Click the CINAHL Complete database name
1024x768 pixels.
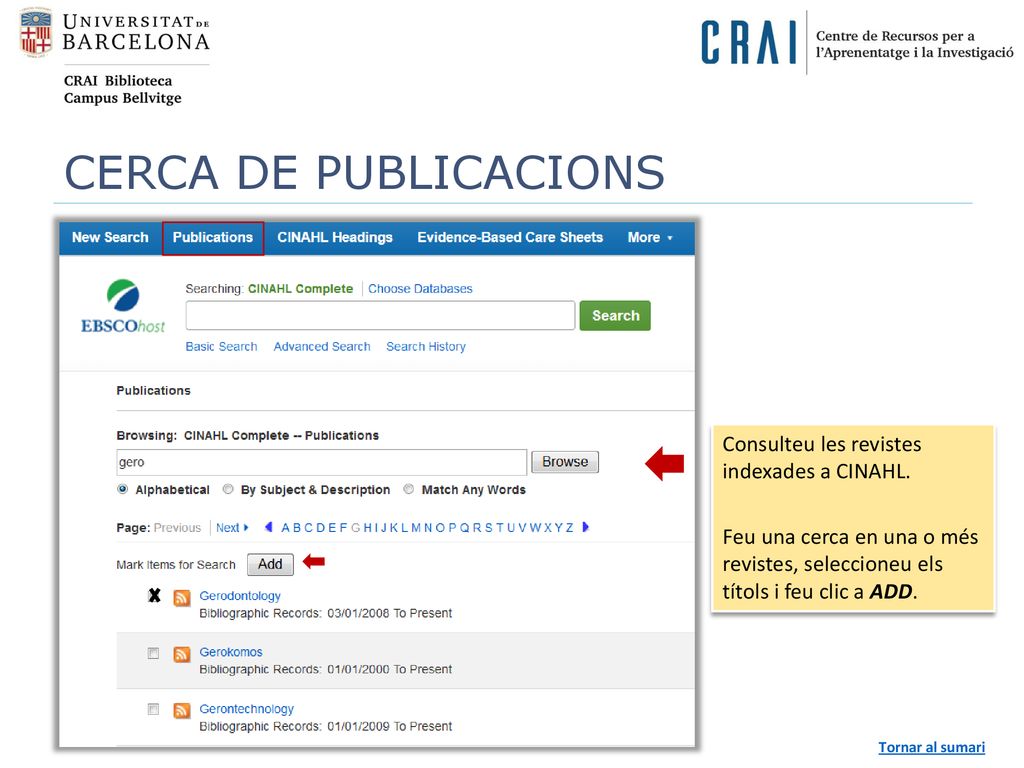tap(300, 289)
